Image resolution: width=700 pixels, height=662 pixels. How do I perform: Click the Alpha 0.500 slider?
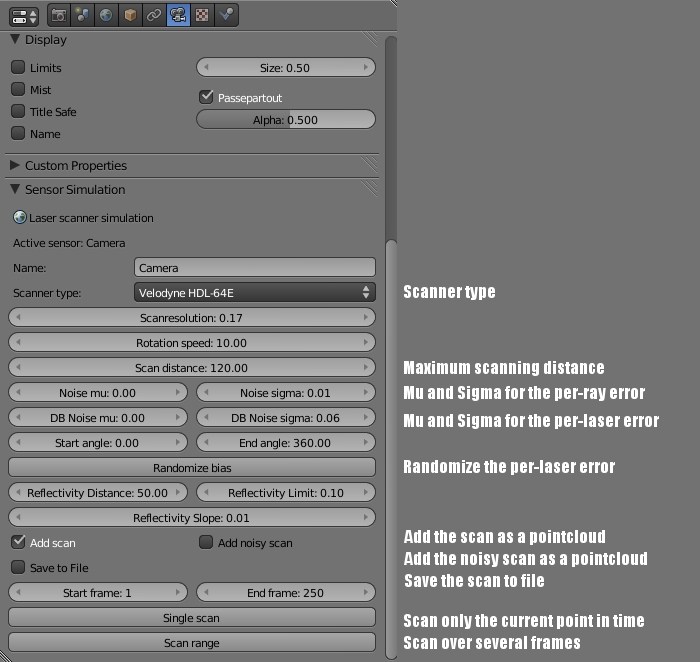tap(286, 120)
